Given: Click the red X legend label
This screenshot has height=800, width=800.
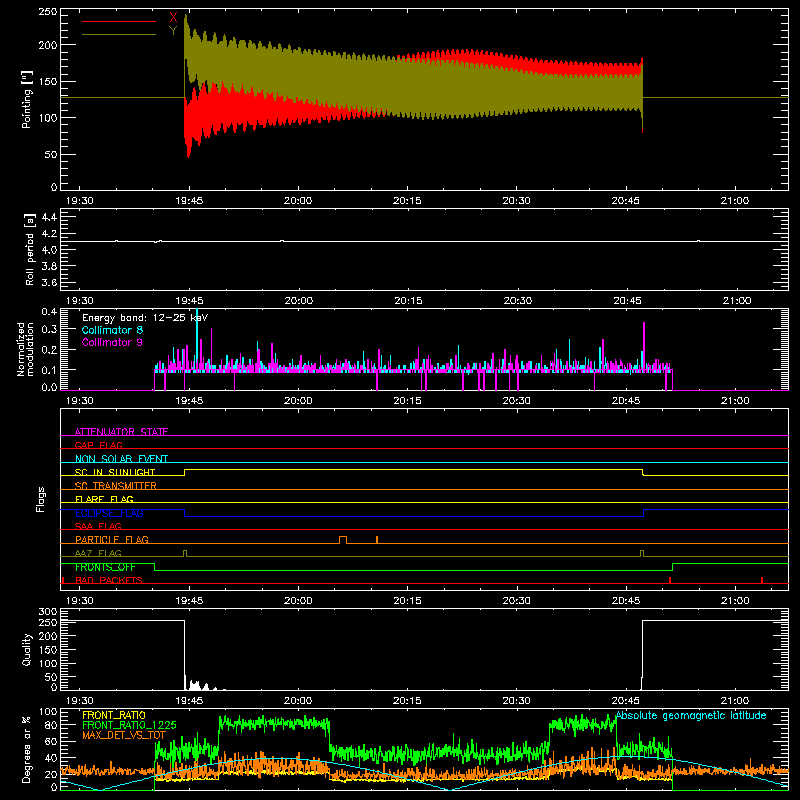Looking at the screenshot, I should point(173,18).
